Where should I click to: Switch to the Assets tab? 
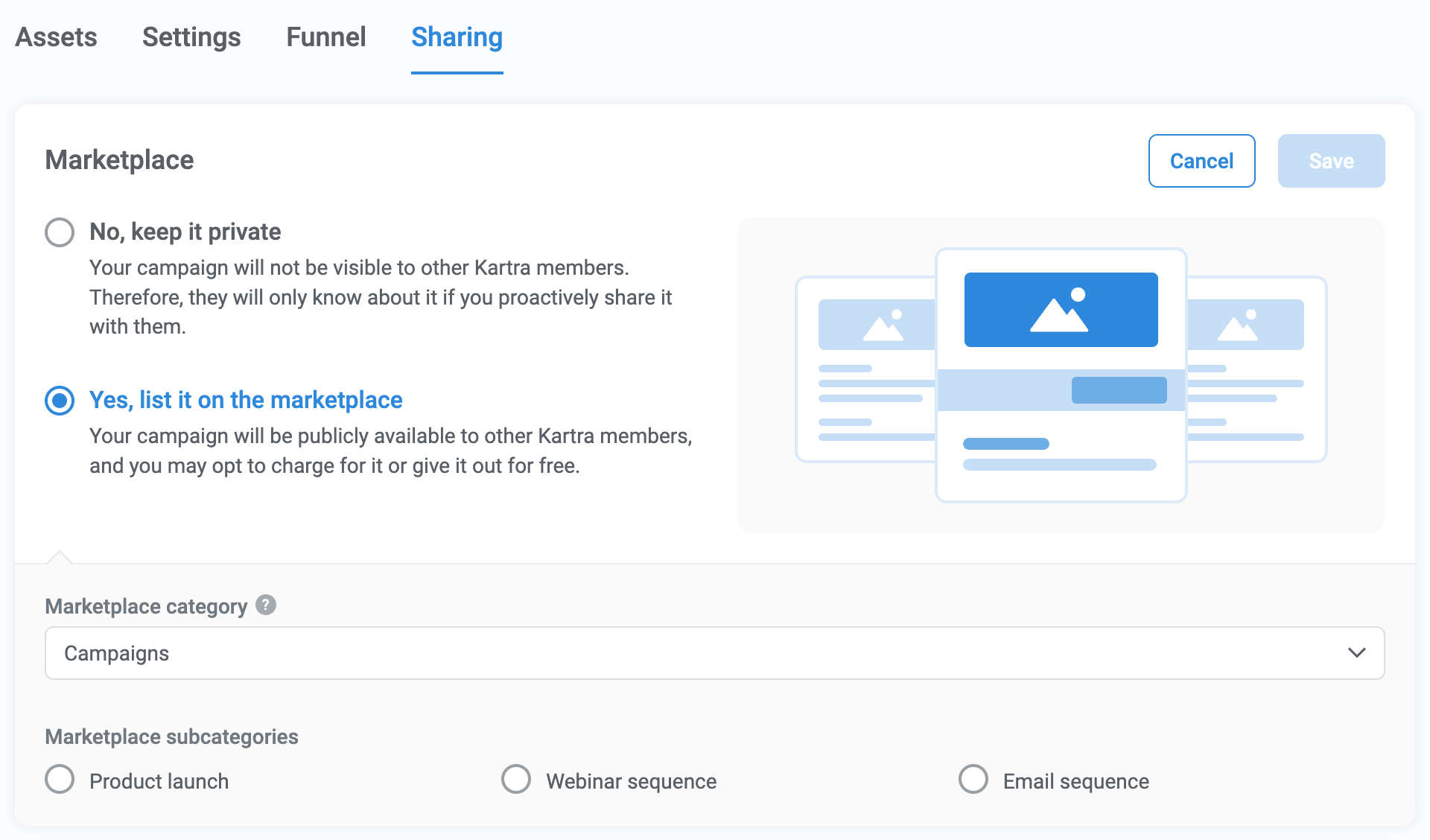56,37
